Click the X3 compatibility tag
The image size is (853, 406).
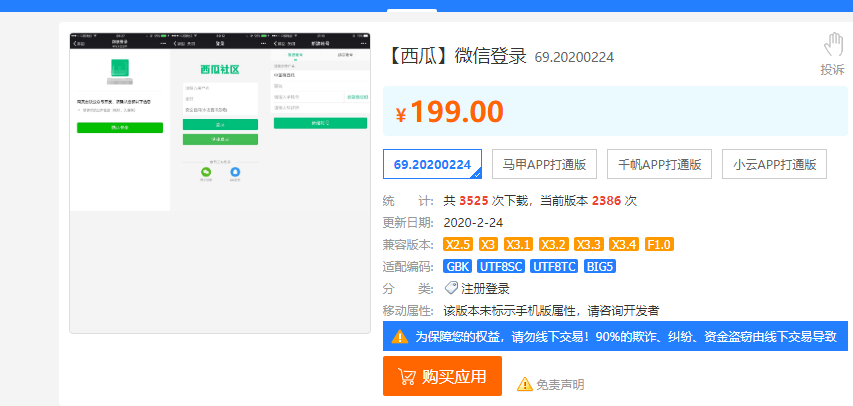click(x=488, y=244)
